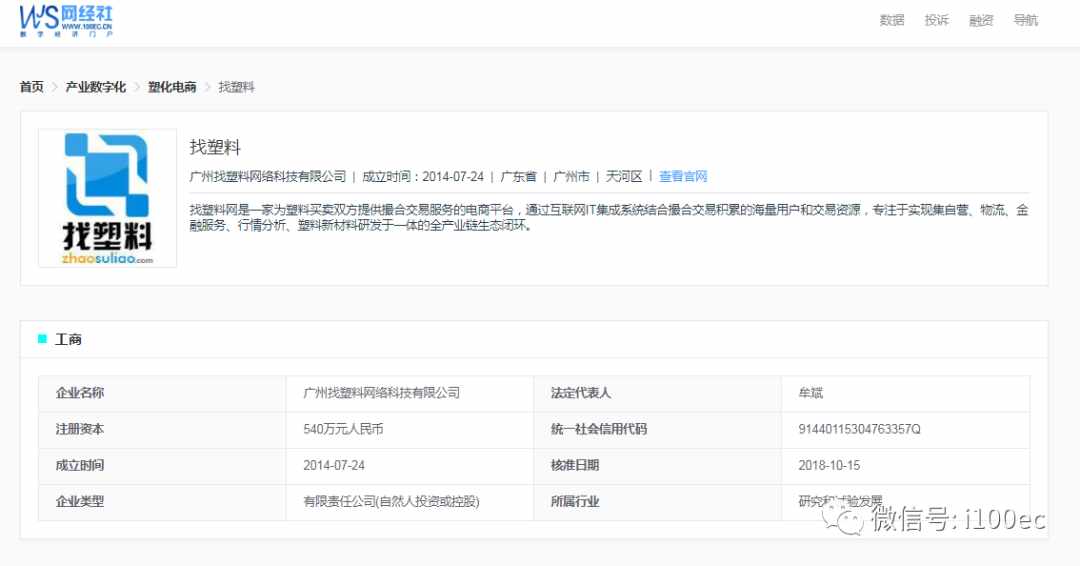Open 产业数字化 breadcrumb link
This screenshot has width=1080, height=566.
click(x=96, y=87)
